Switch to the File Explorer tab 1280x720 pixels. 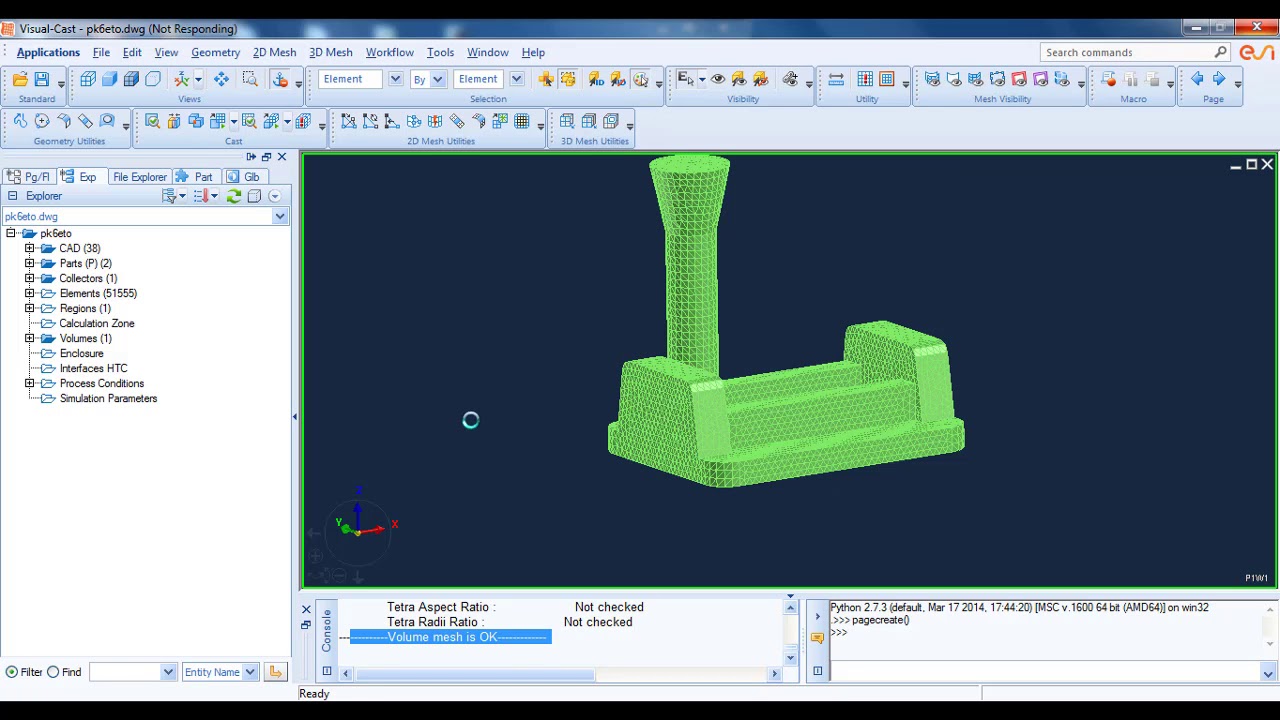click(x=139, y=177)
